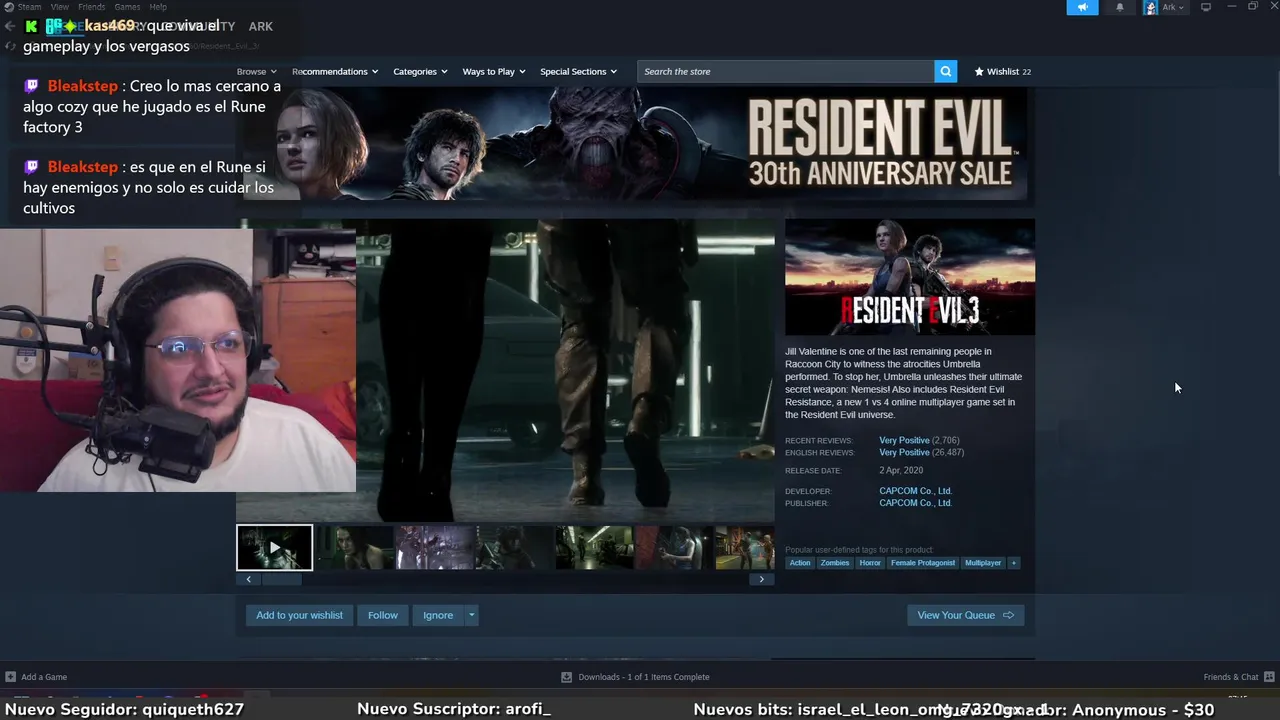1280x720 pixels.
Task: Click the Ignore button
Action: (x=438, y=615)
